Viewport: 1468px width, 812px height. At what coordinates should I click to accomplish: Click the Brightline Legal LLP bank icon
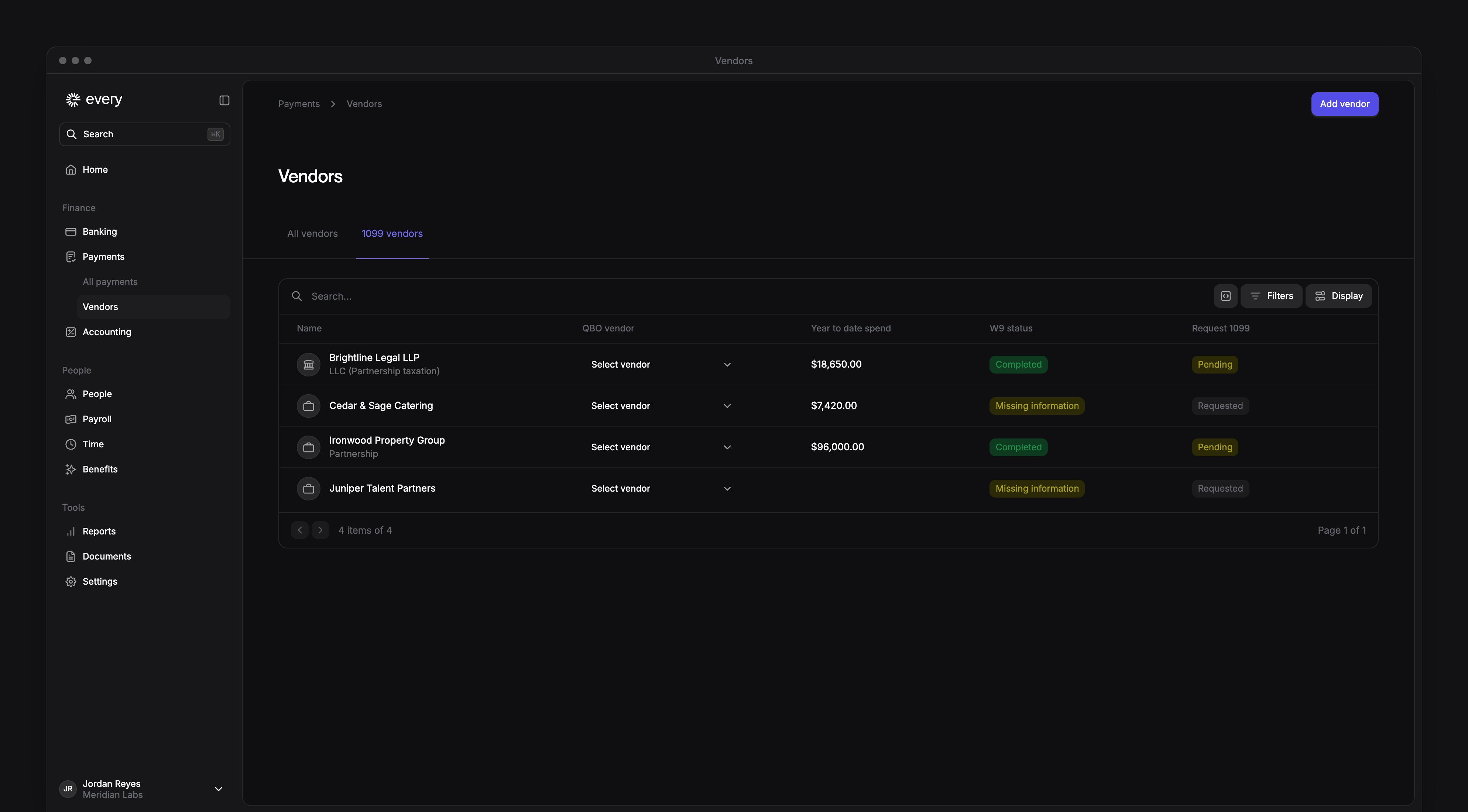308,365
